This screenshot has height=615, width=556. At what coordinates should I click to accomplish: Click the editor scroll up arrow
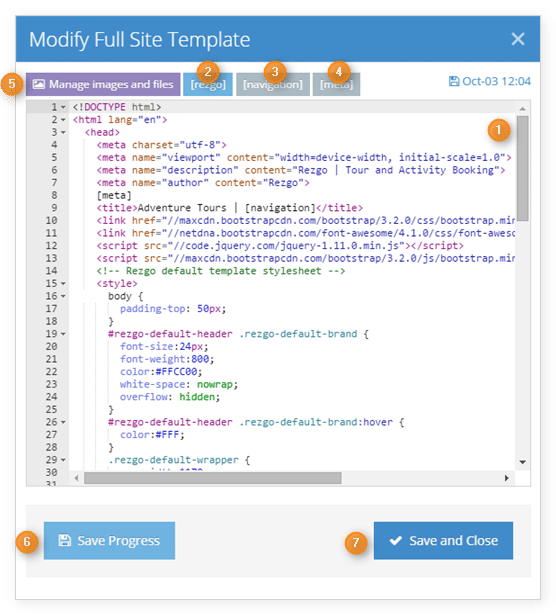(522, 108)
